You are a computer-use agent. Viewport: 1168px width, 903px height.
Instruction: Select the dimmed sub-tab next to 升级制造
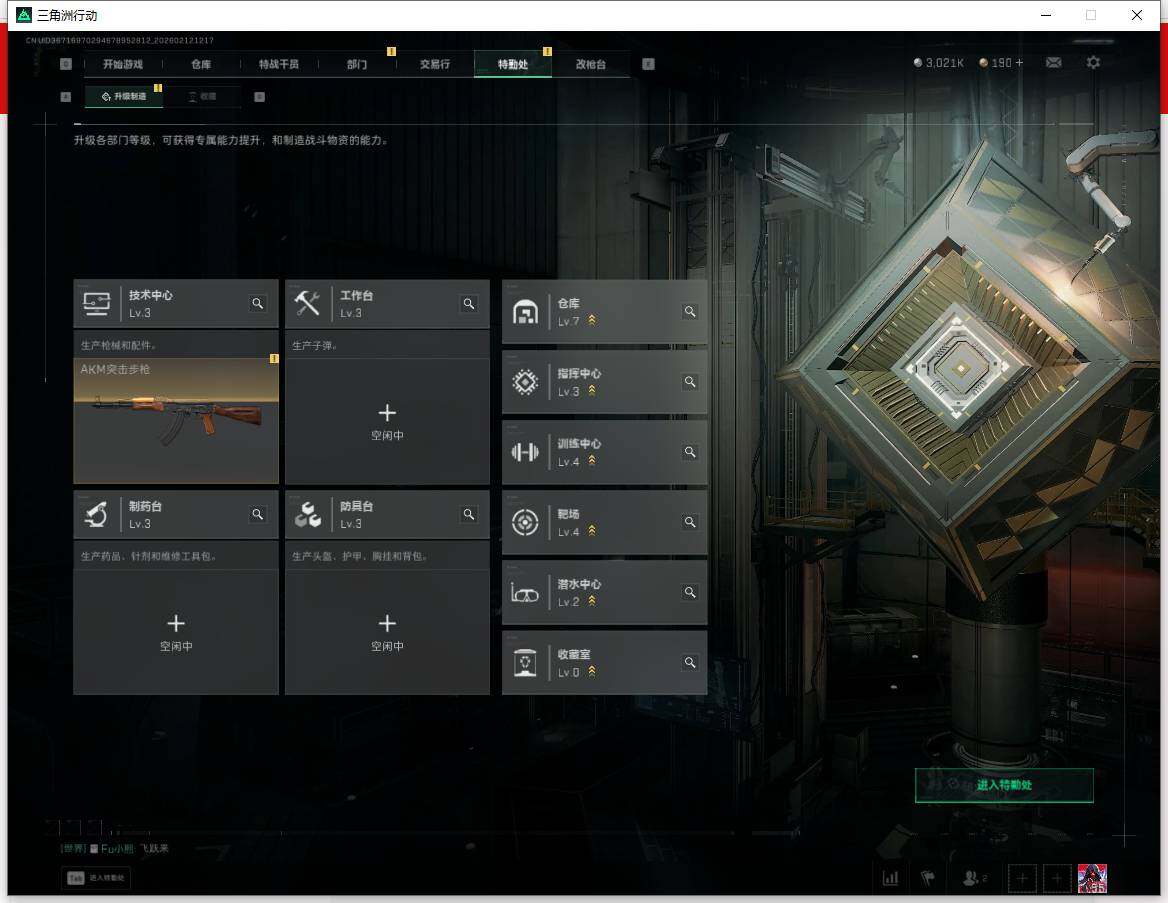[x=203, y=96]
